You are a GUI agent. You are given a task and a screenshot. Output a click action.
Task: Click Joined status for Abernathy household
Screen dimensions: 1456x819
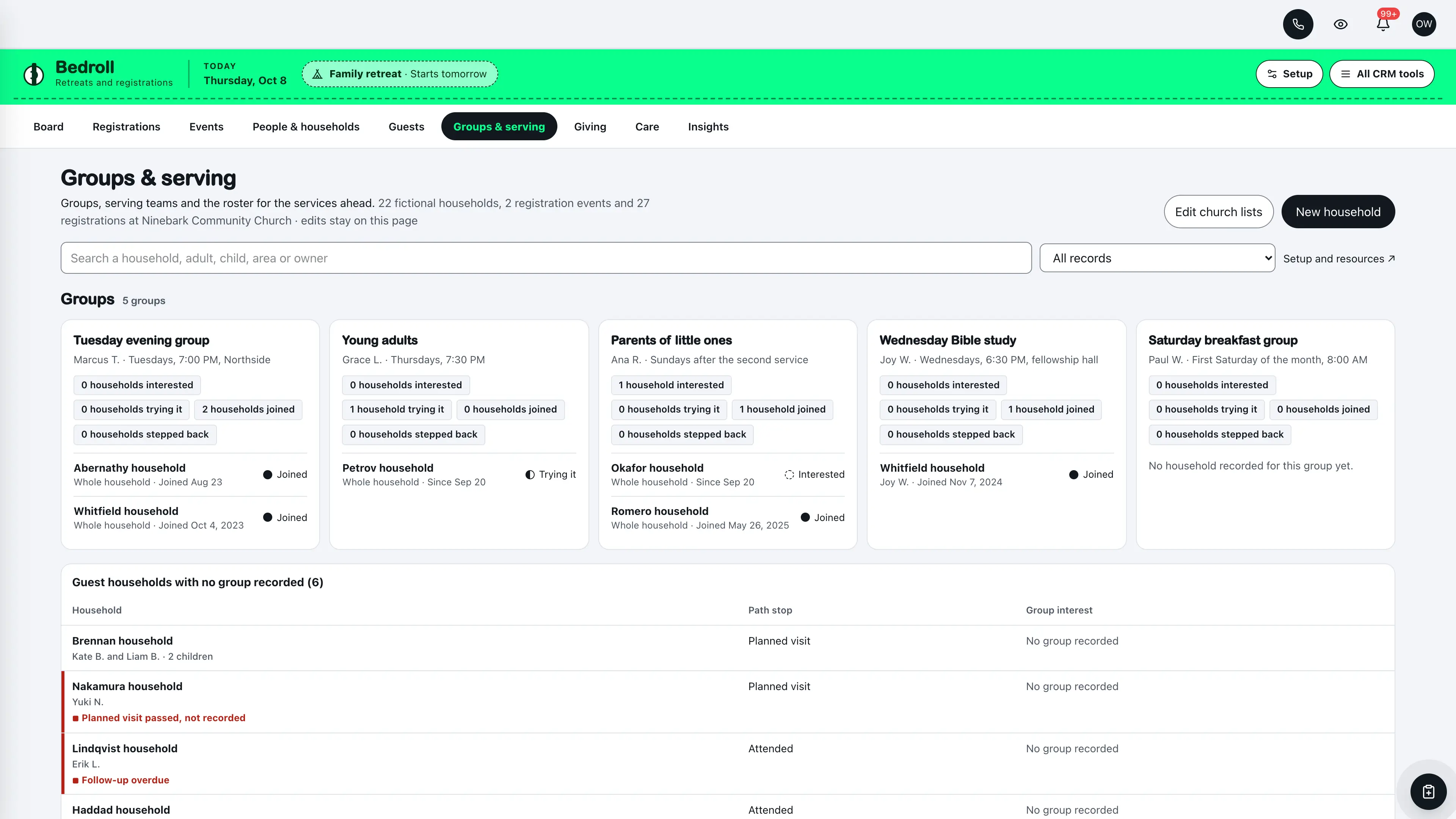[x=285, y=475]
